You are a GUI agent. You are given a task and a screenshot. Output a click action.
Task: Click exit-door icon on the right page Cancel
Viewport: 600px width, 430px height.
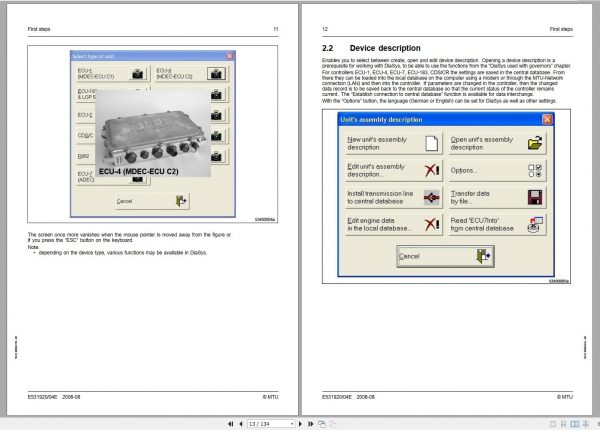click(x=483, y=256)
